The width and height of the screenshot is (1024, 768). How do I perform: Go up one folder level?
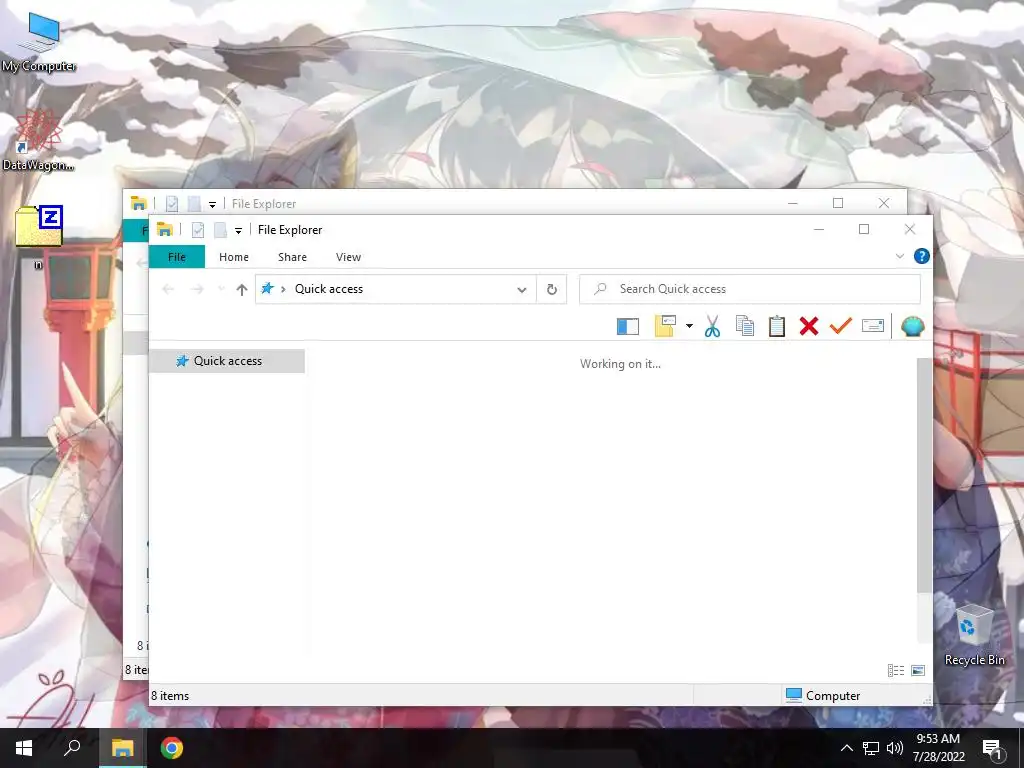242,289
